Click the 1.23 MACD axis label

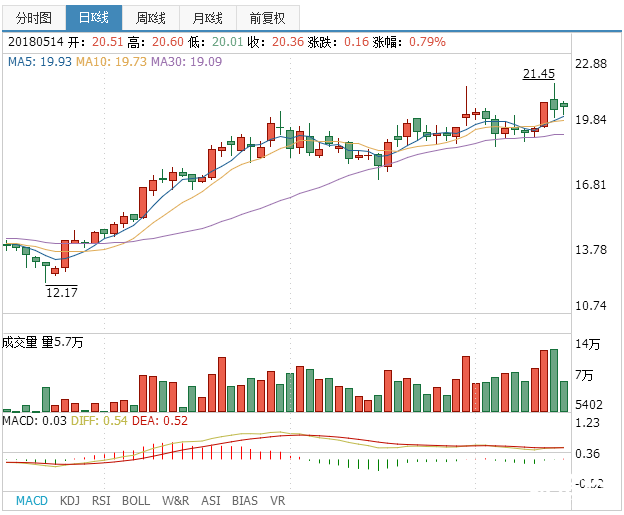(x=587, y=422)
